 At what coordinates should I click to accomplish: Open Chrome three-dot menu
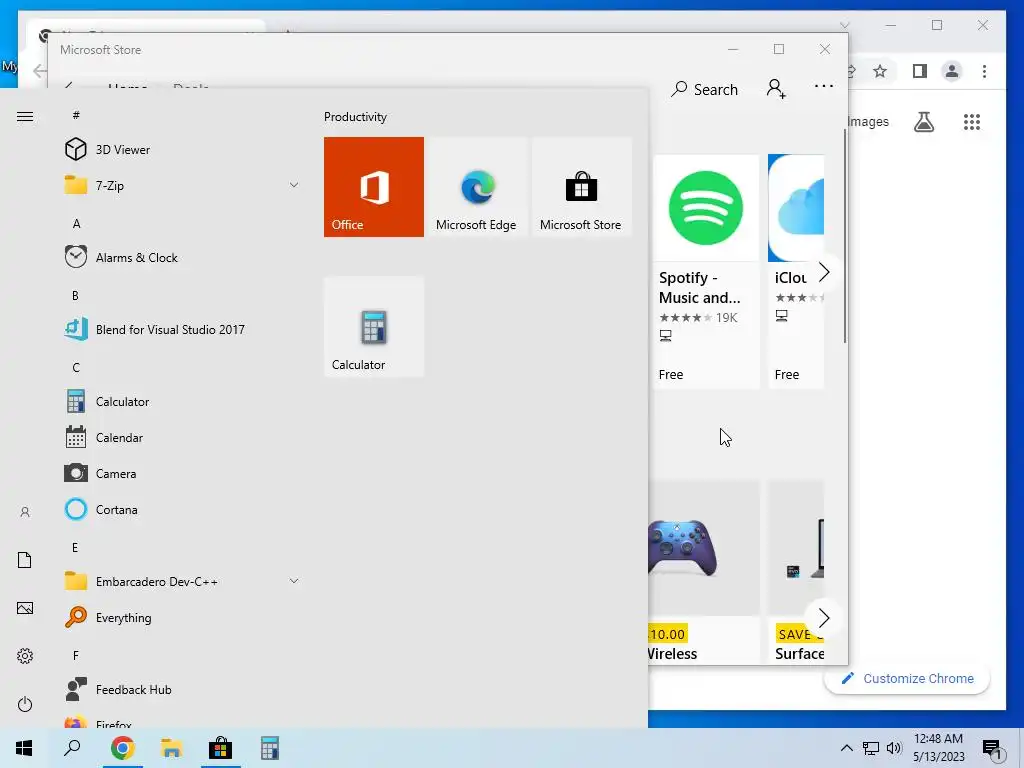pos(984,71)
